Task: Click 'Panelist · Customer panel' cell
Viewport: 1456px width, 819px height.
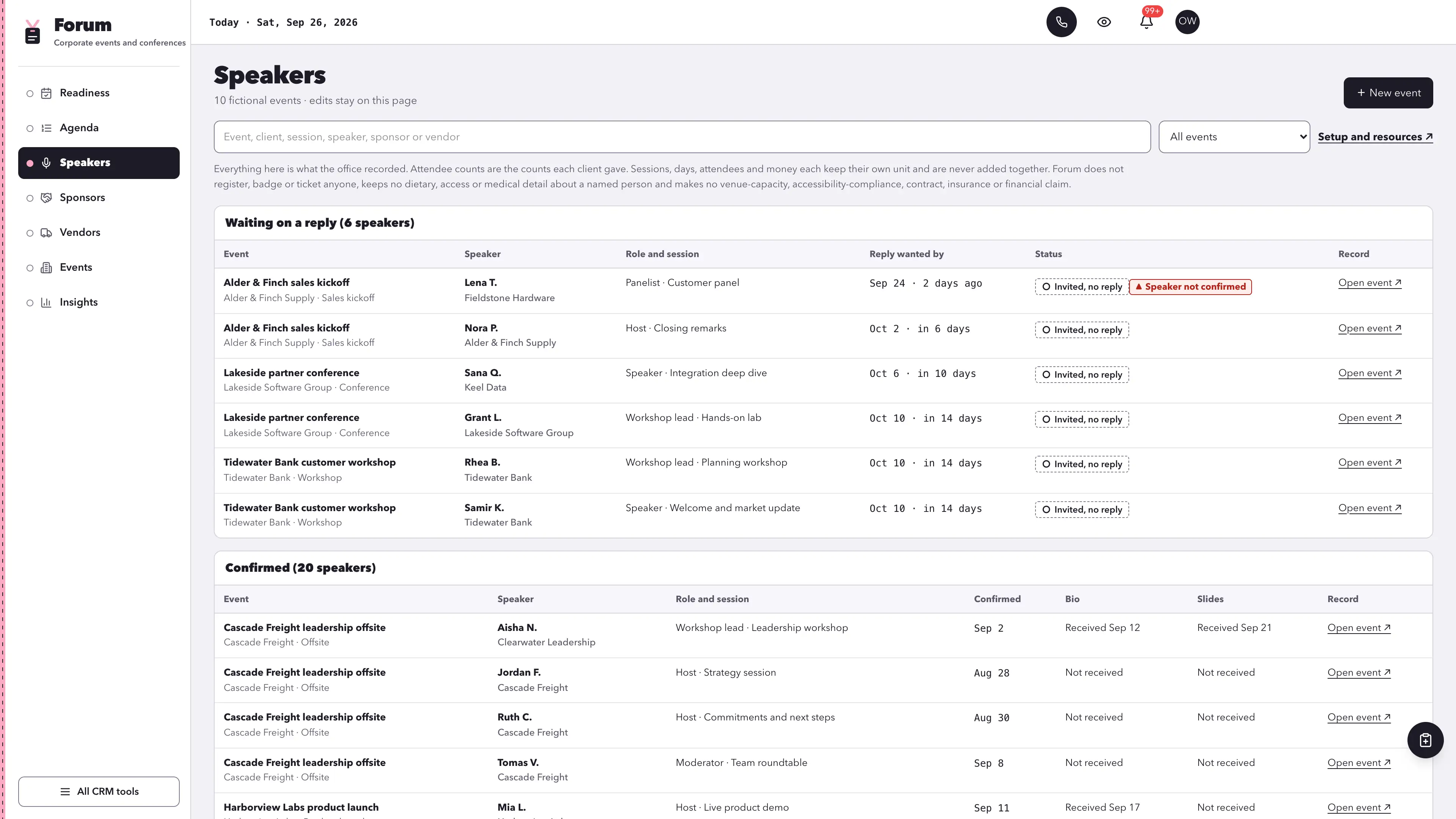Action: [x=682, y=282]
